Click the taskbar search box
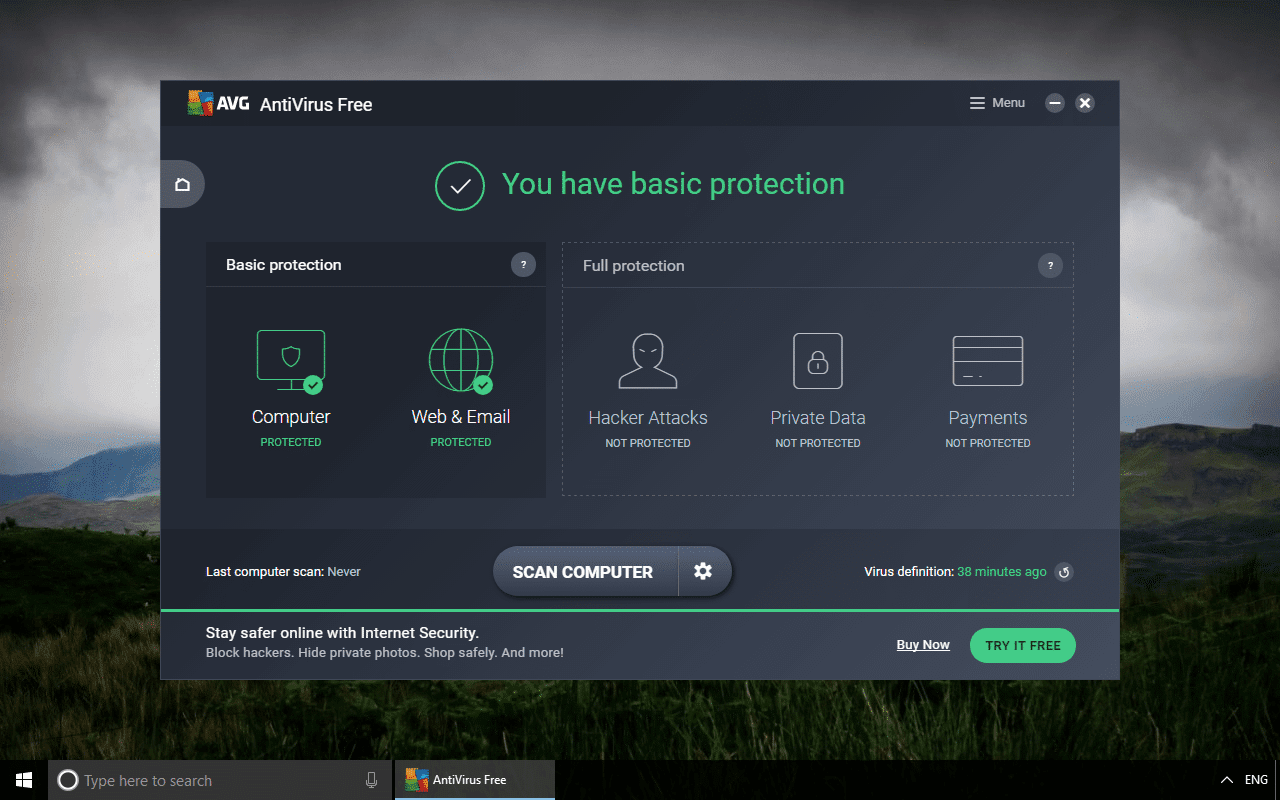This screenshot has width=1280, height=800. pyautogui.click(x=221, y=780)
